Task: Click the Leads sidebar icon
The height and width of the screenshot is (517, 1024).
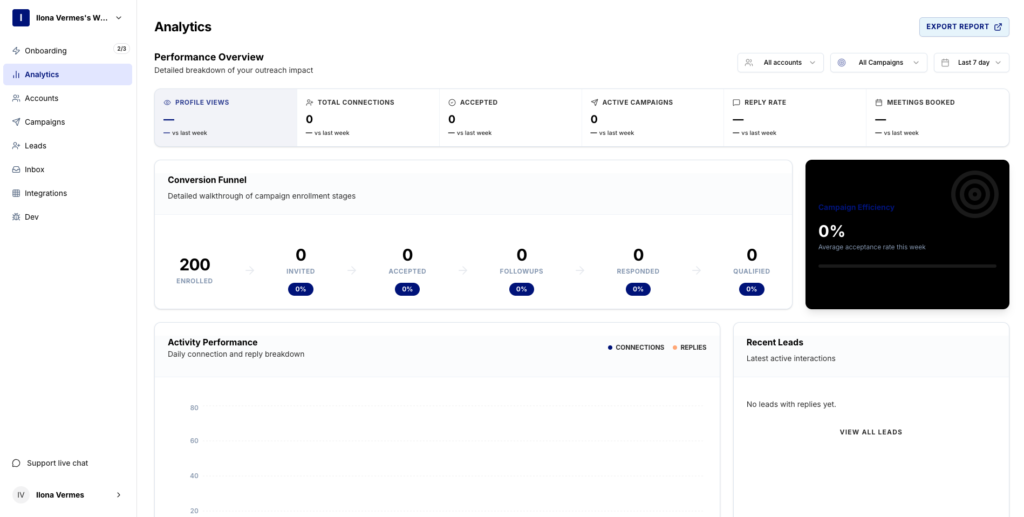Action: click(16, 146)
